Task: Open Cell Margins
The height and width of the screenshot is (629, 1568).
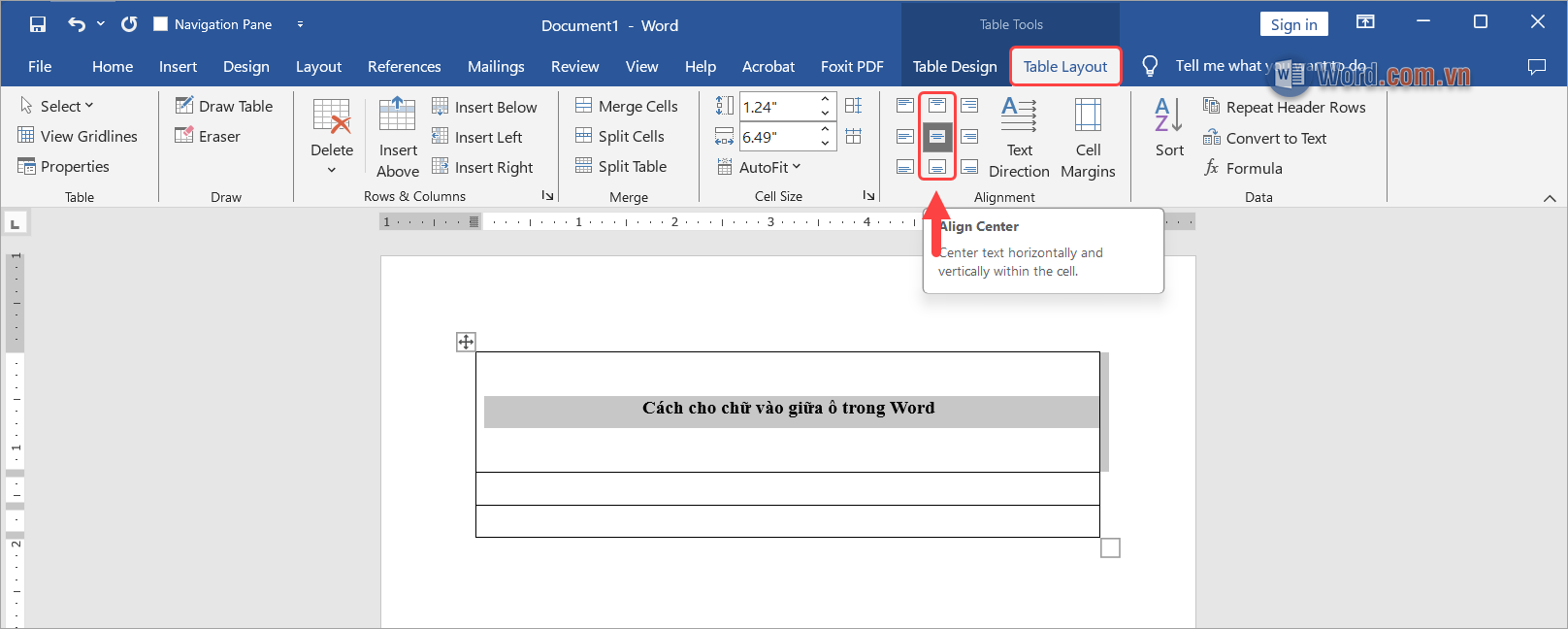Action: pos(1088,137)
